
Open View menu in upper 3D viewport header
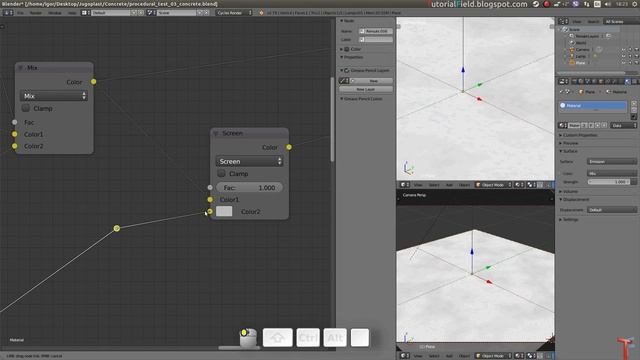pyautogui.click(x=418, y=185)
